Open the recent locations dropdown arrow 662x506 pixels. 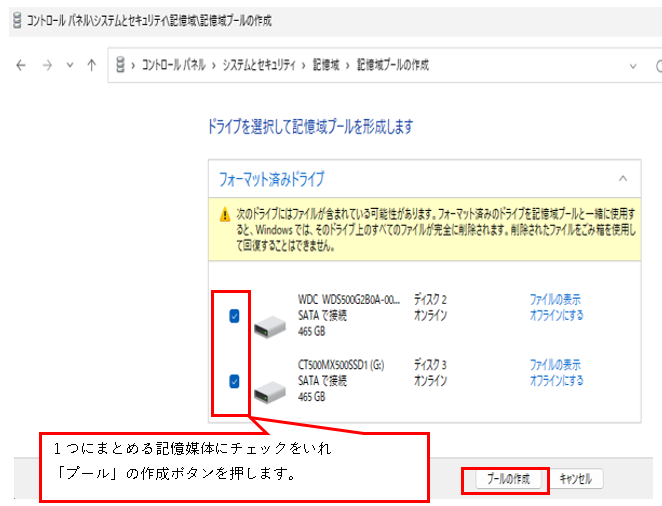pos(69,65)
